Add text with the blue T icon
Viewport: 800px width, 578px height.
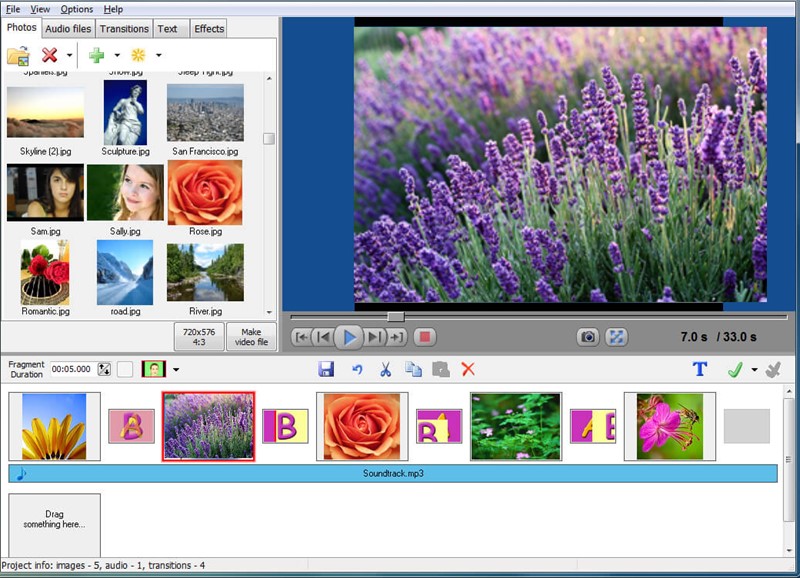[x=700, y=369]
